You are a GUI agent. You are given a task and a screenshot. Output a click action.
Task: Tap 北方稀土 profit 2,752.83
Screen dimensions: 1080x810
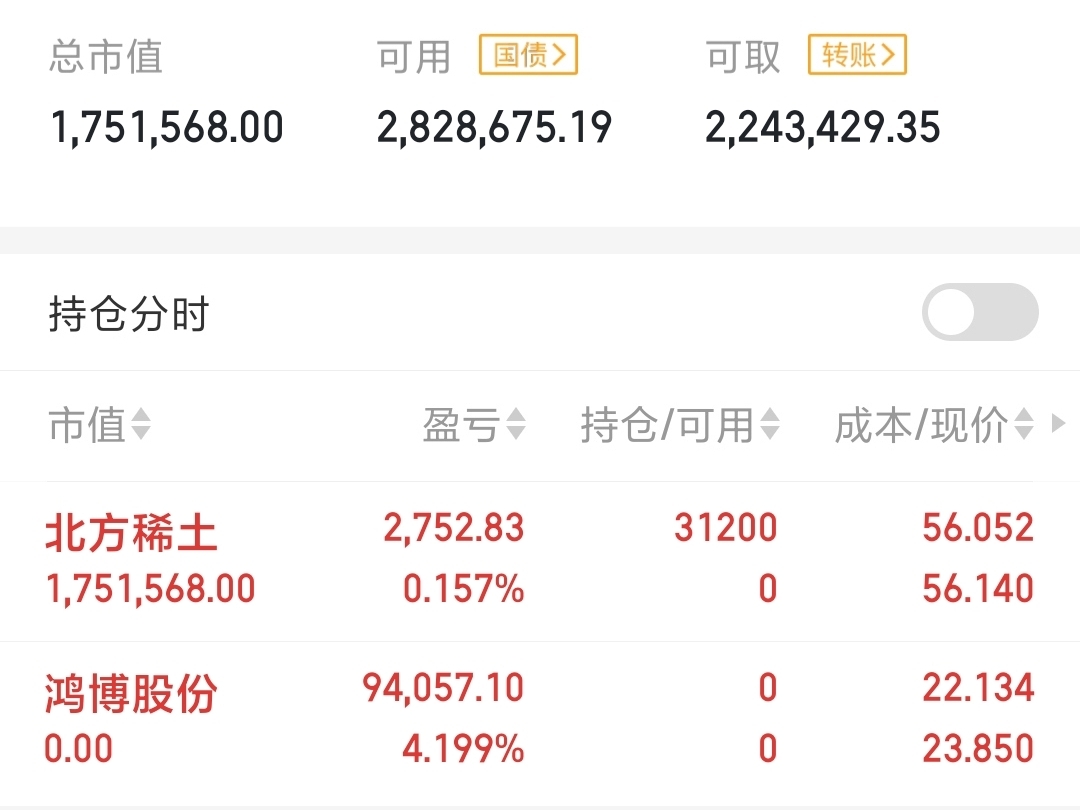point(454,528)
